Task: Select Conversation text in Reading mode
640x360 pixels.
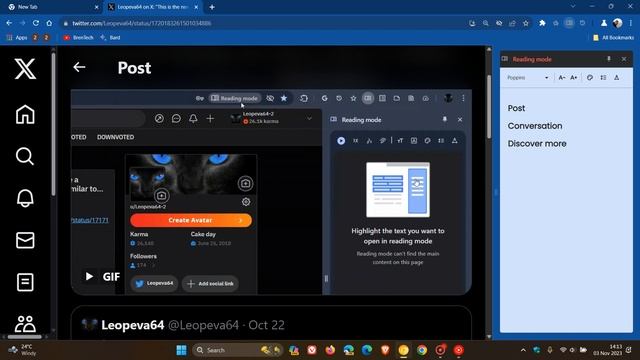Action: (x=535, y=126)
